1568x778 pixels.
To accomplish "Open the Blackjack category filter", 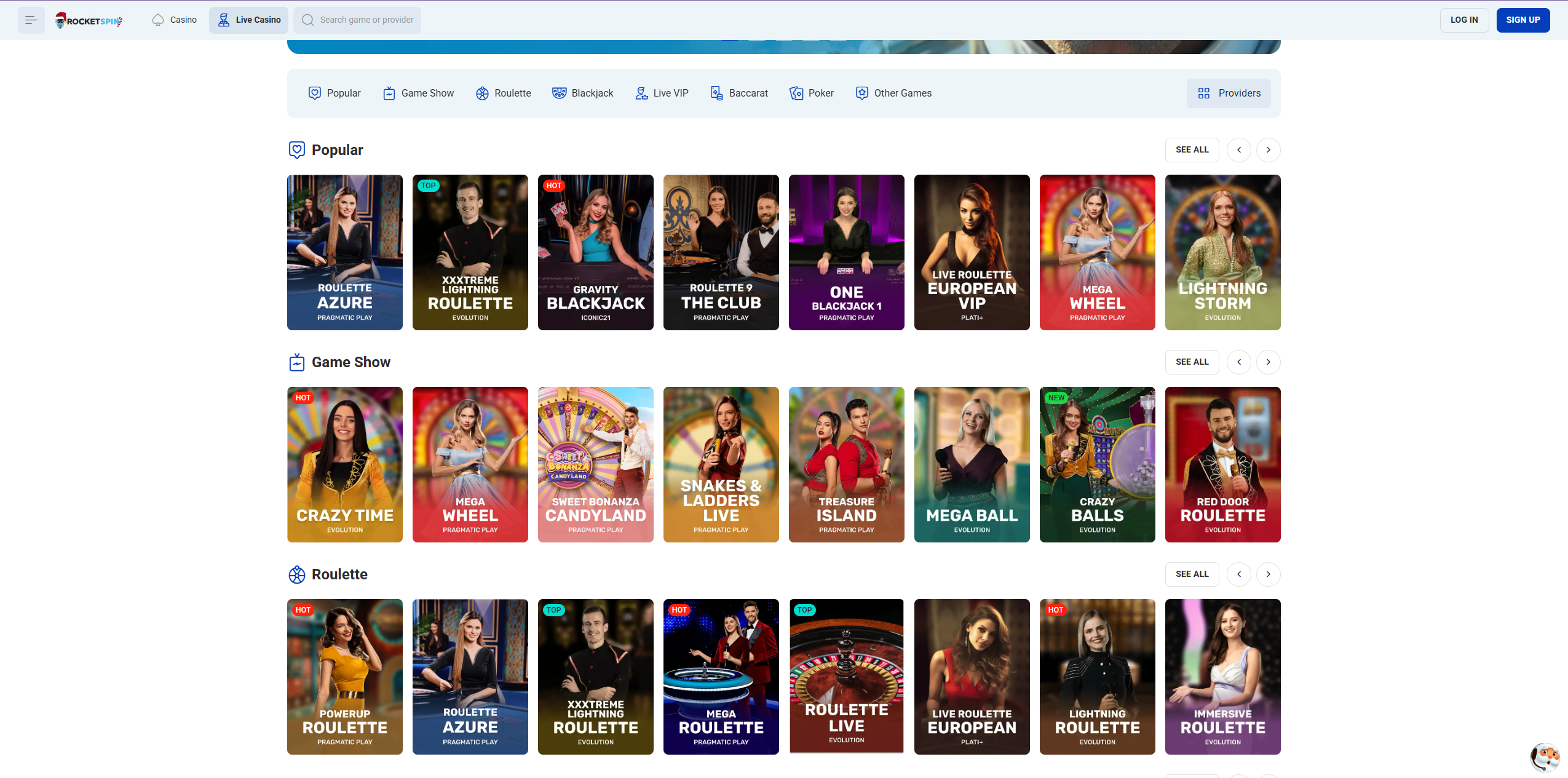I will (x=560, y=93).
